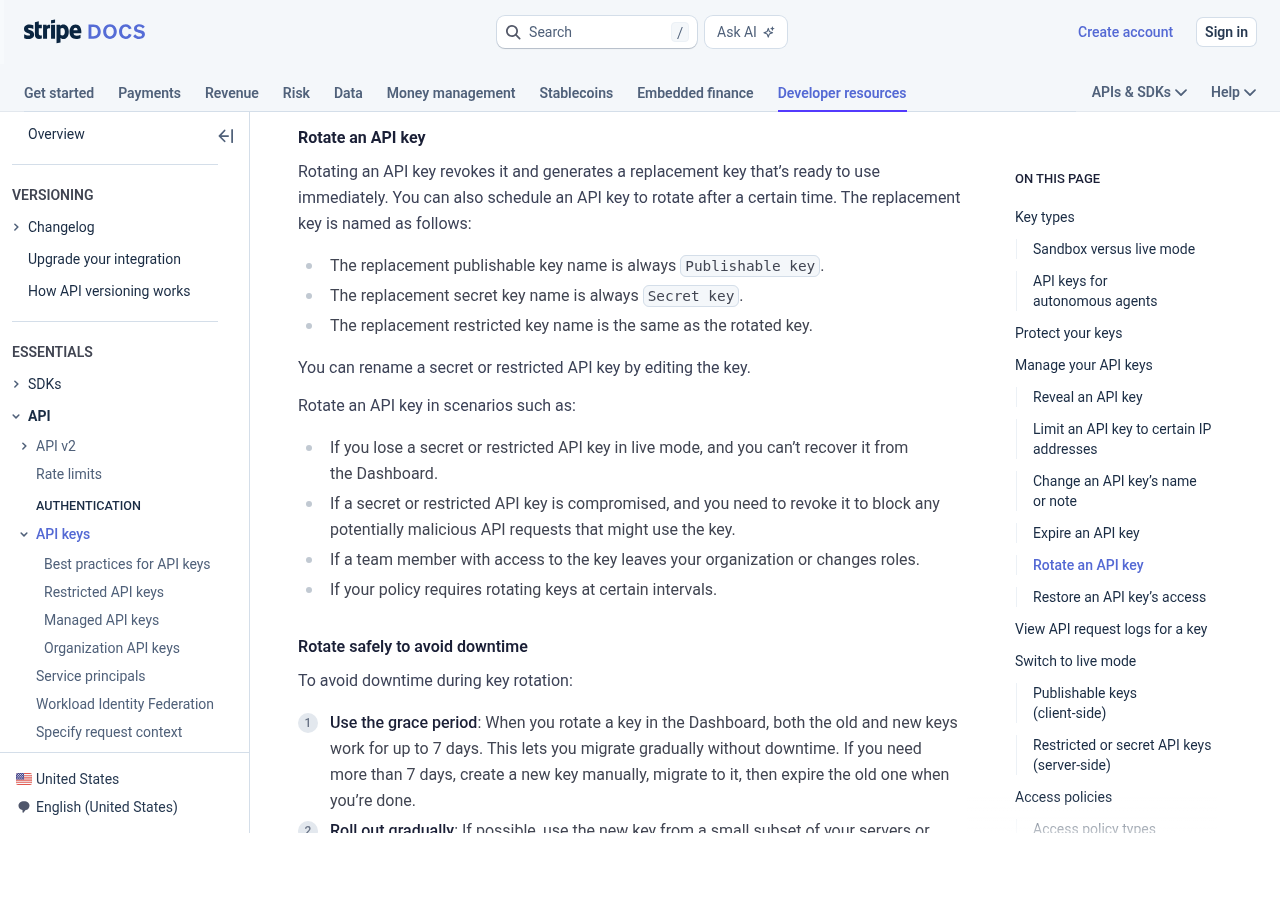Screen dimensions: 1280x900
Task: Switch to the Get started tab
Action: (59, 93)
